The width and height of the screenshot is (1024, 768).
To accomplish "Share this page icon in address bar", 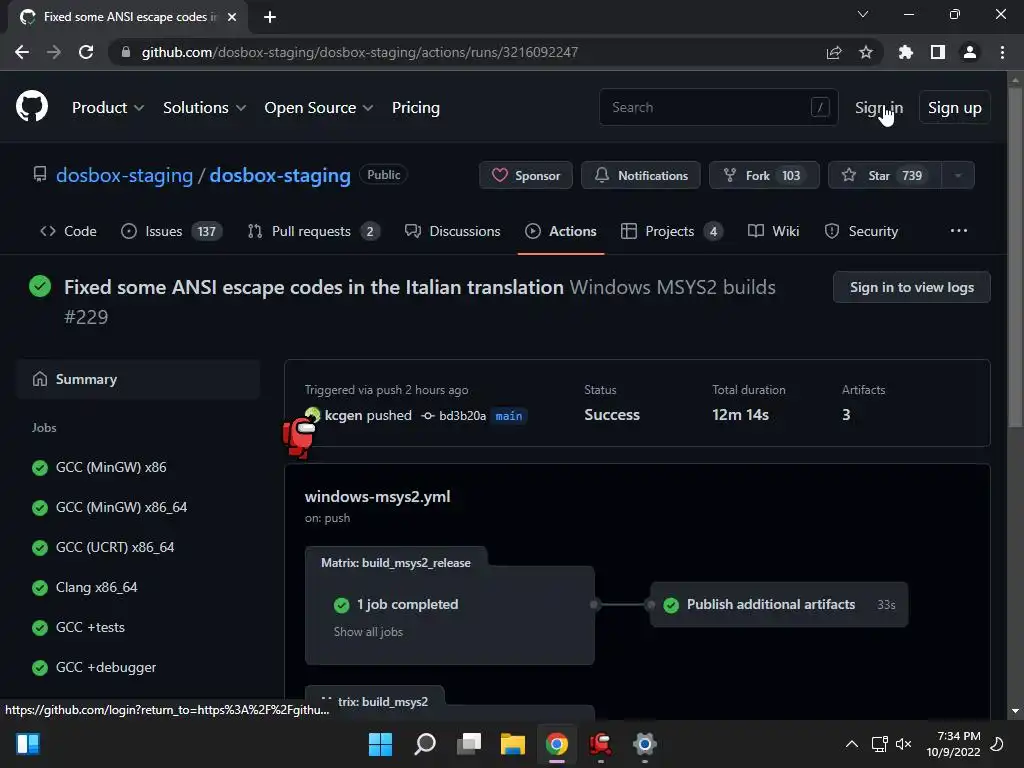I will pos(834,52).
